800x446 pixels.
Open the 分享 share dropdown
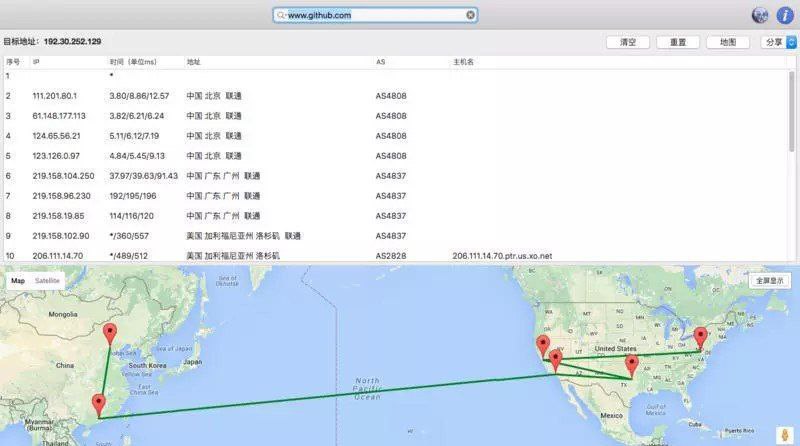pyautogui.click(x=778, y=43)
